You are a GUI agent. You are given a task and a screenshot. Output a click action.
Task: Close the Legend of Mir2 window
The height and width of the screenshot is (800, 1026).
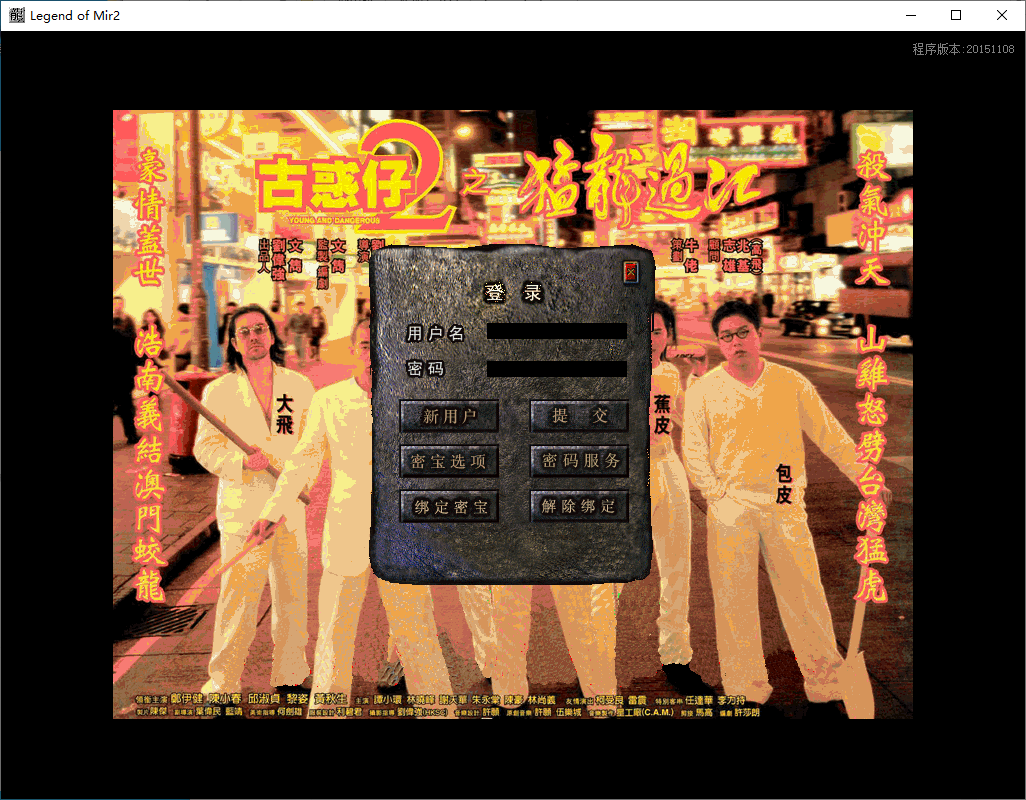(x=1002, y=15)
